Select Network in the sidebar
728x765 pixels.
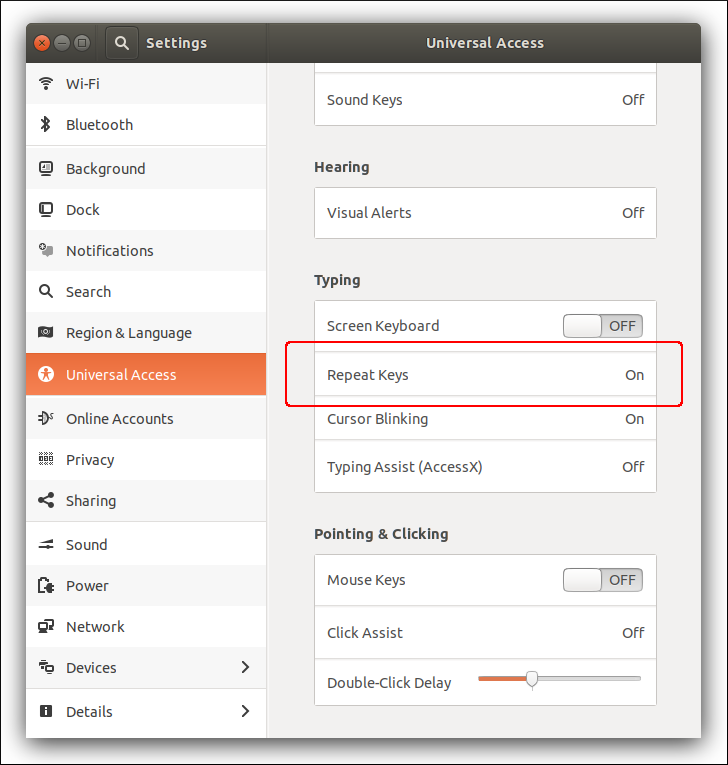(146, 626)
